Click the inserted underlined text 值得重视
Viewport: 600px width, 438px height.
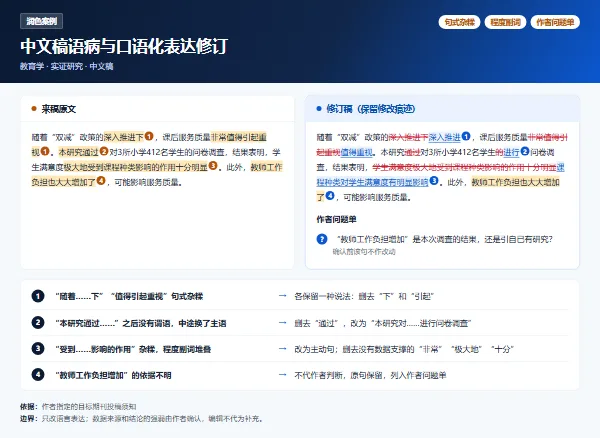coord(357,152)
